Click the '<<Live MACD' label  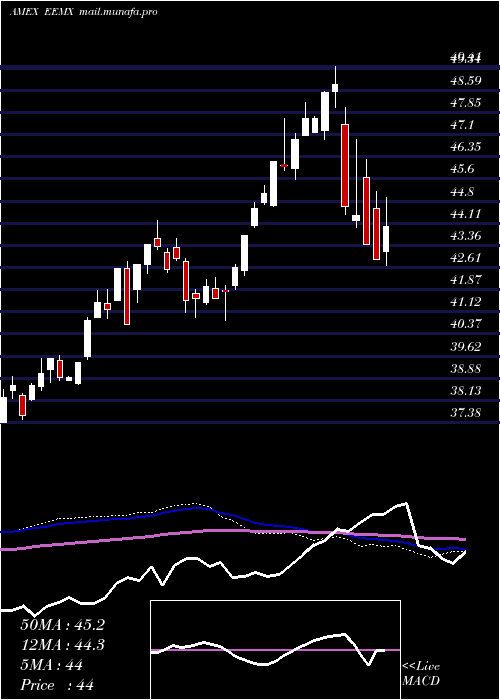(421, 674)
